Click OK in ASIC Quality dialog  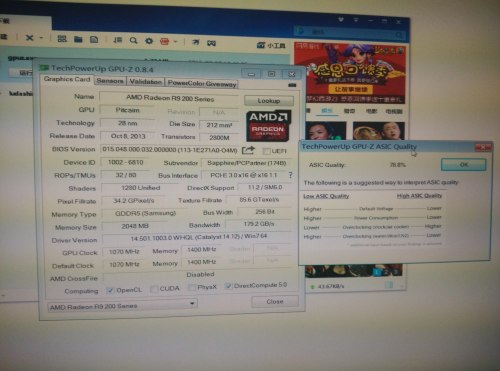[464, 164]
